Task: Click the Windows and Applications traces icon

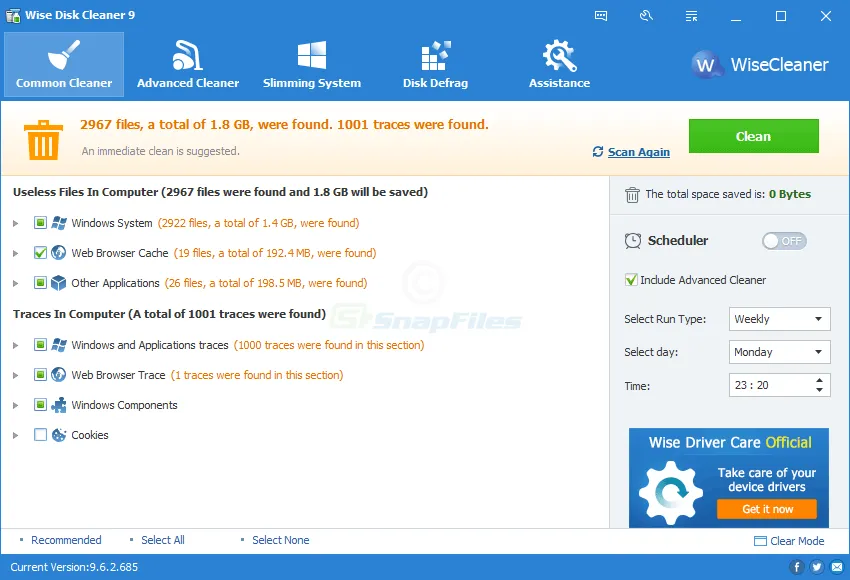Action: 59,345
